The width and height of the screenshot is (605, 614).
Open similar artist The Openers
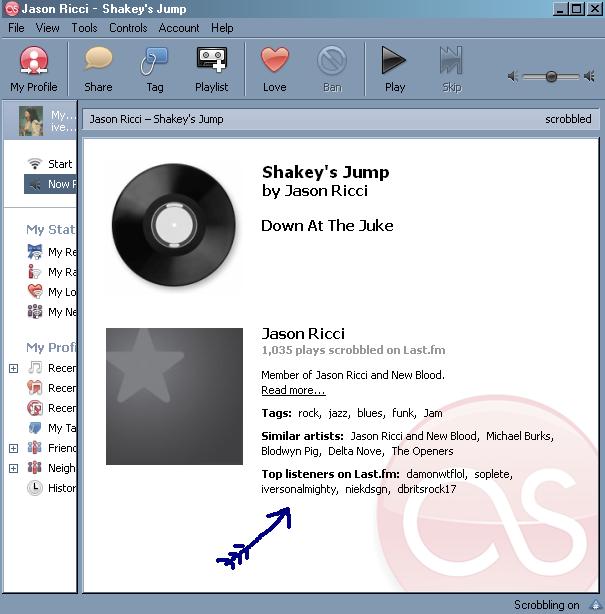[x=423, y=451]
